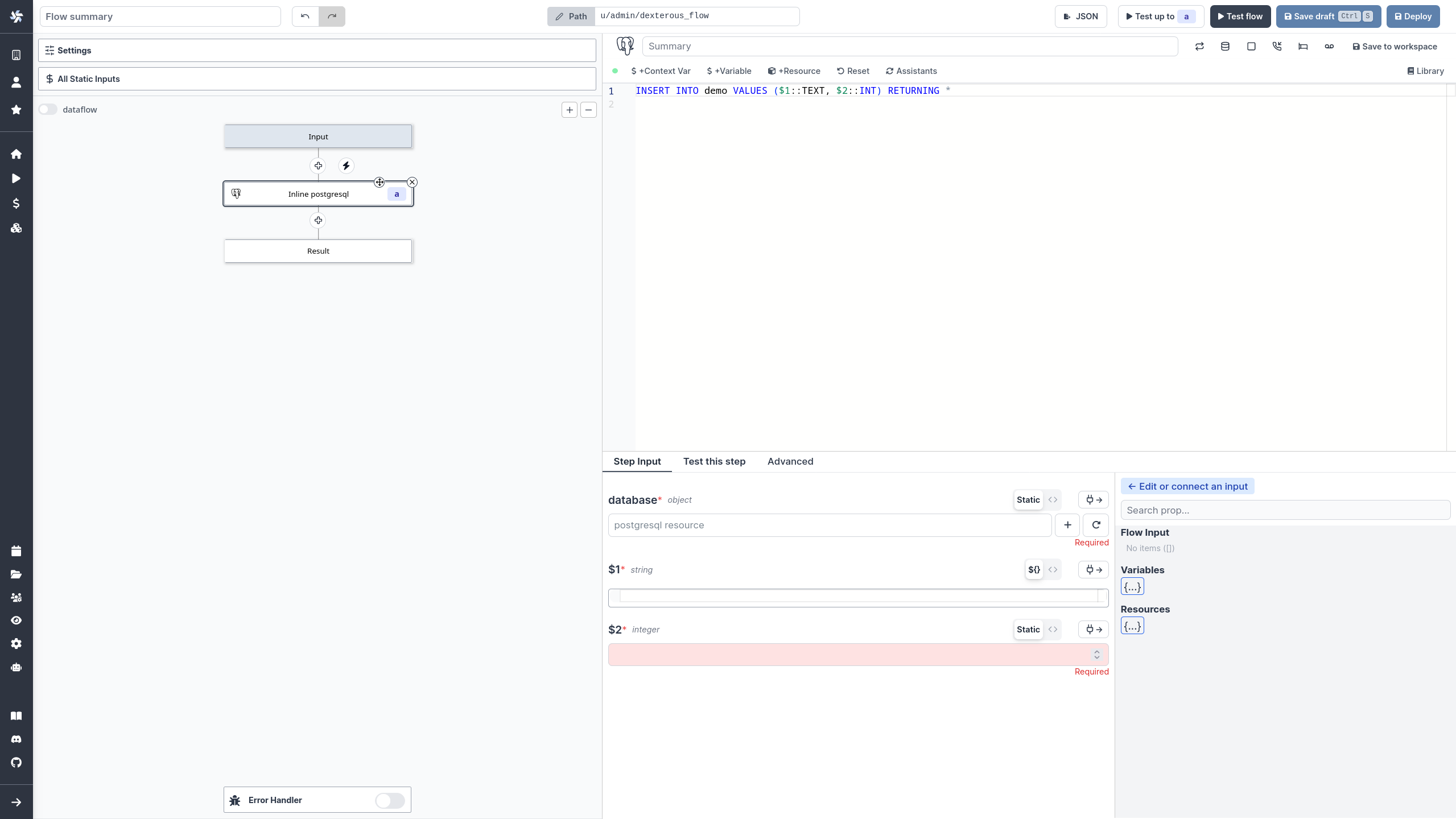Click the cache database icon
The width and height of the screenshot is (1456, 819).
(1225, 47)
